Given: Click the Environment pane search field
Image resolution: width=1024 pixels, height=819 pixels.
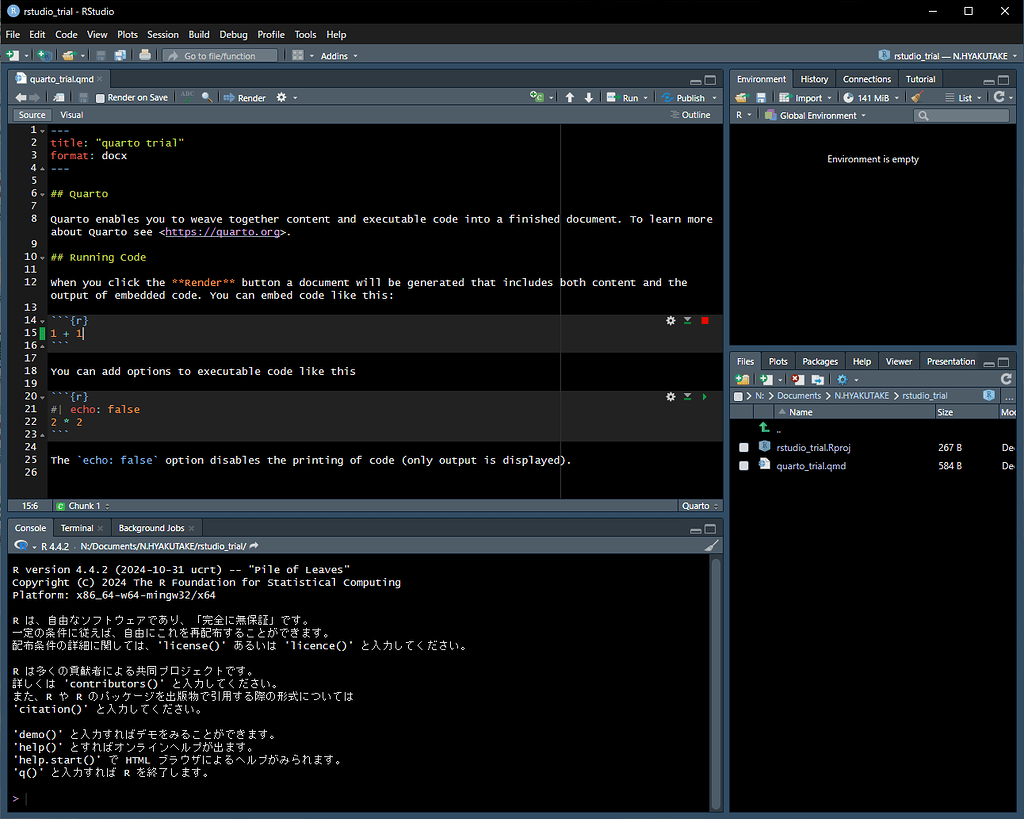Looking at the screenshot, I should (x=961, y=116).
